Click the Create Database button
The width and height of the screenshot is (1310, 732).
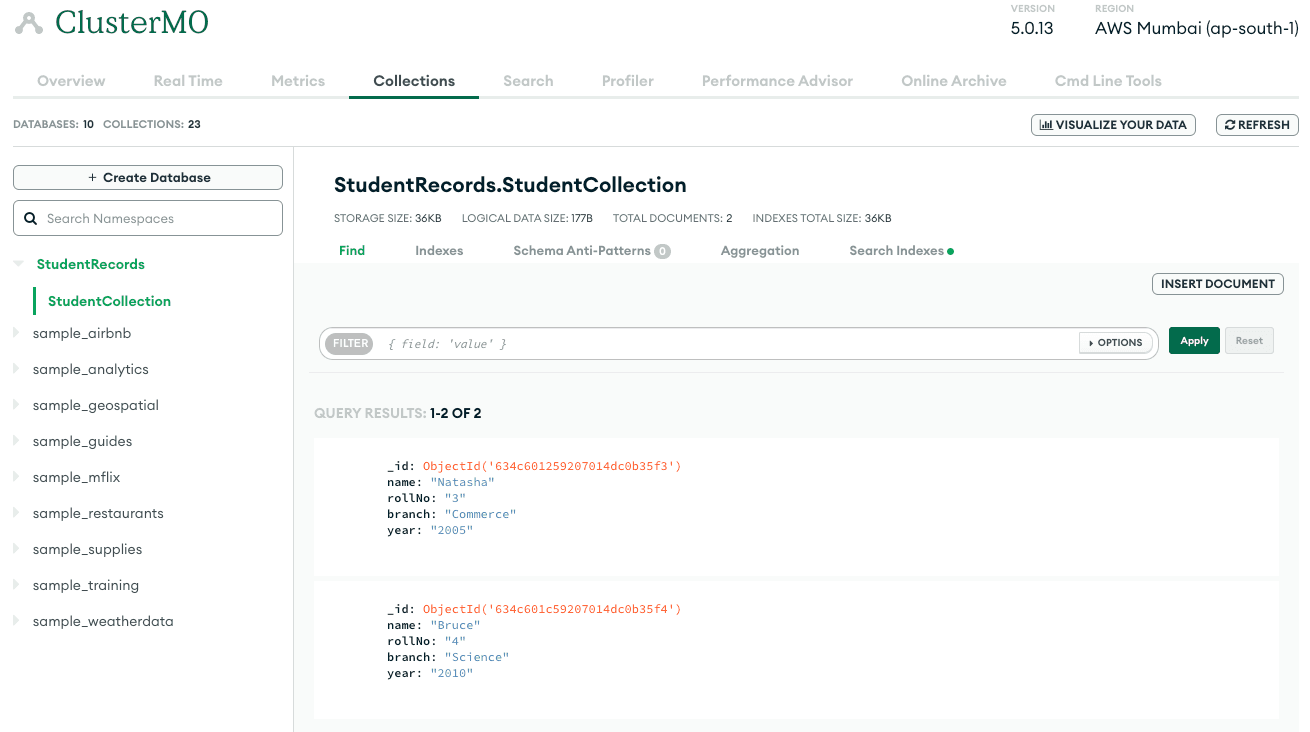[148, 178]
